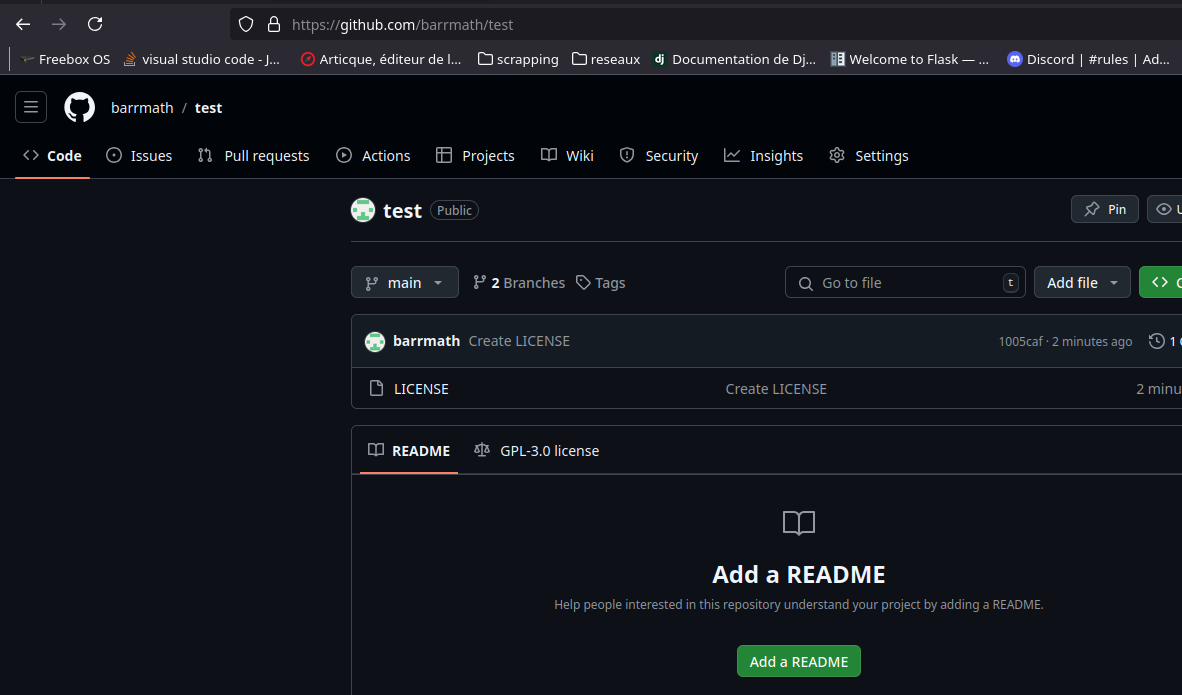Open the LICENSE file link
Screen dimensions: 1182x695
click(x=420, y=388)
